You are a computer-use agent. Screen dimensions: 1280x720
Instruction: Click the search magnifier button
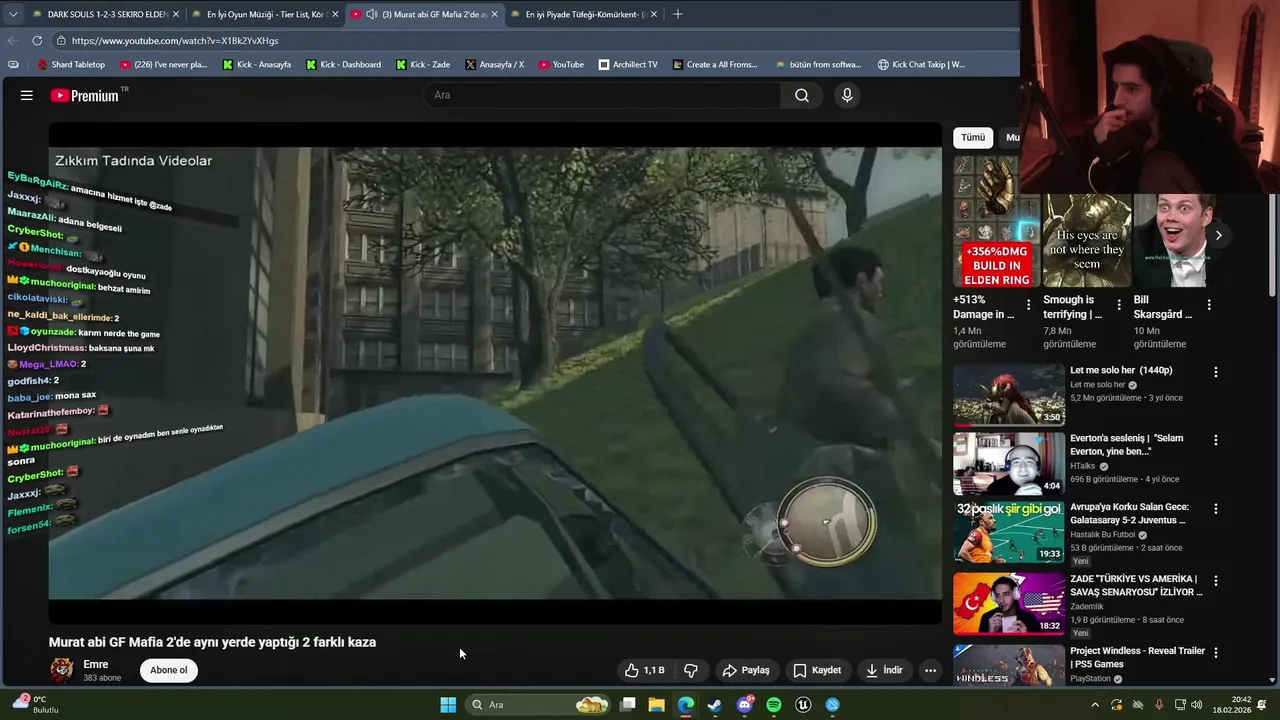pos(802,95)
